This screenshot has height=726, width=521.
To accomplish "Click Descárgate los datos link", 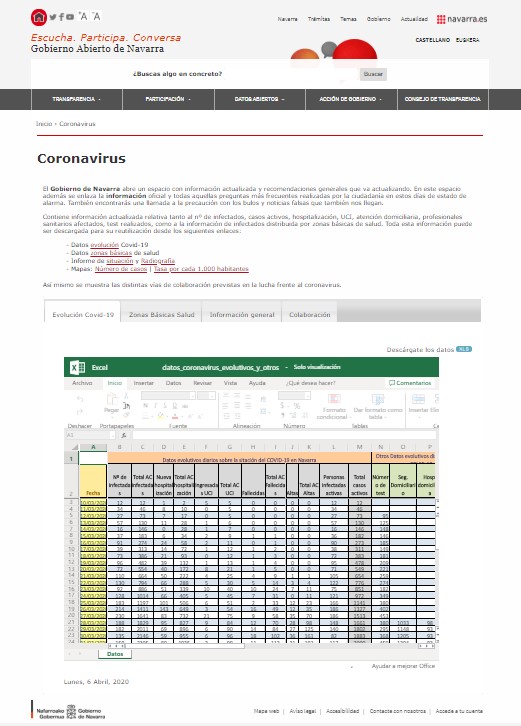I will (x=420, y=350).
